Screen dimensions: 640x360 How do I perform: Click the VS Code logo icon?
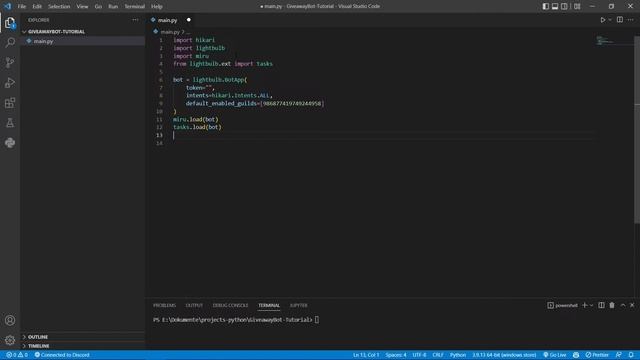click(7, 6)
